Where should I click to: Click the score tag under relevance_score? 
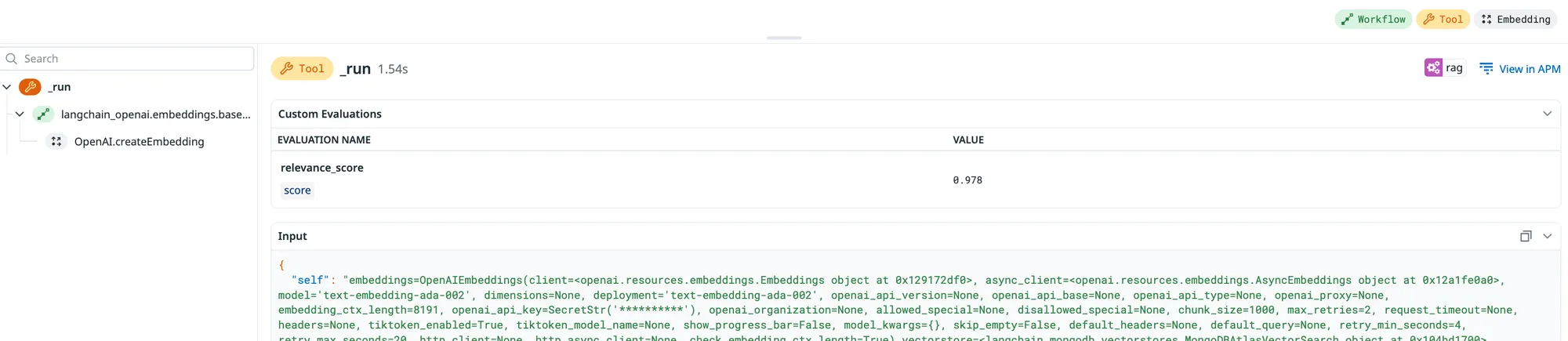pyautogui.click(x=297, y=190)
